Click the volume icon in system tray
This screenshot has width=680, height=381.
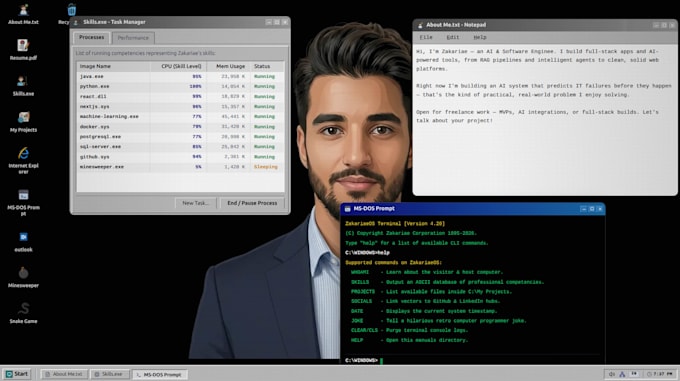click(611, 374)
